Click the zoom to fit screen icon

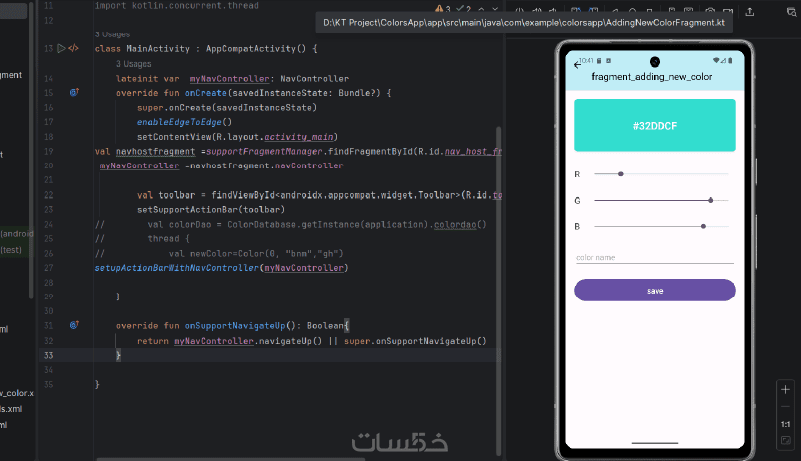pos(786,441)
